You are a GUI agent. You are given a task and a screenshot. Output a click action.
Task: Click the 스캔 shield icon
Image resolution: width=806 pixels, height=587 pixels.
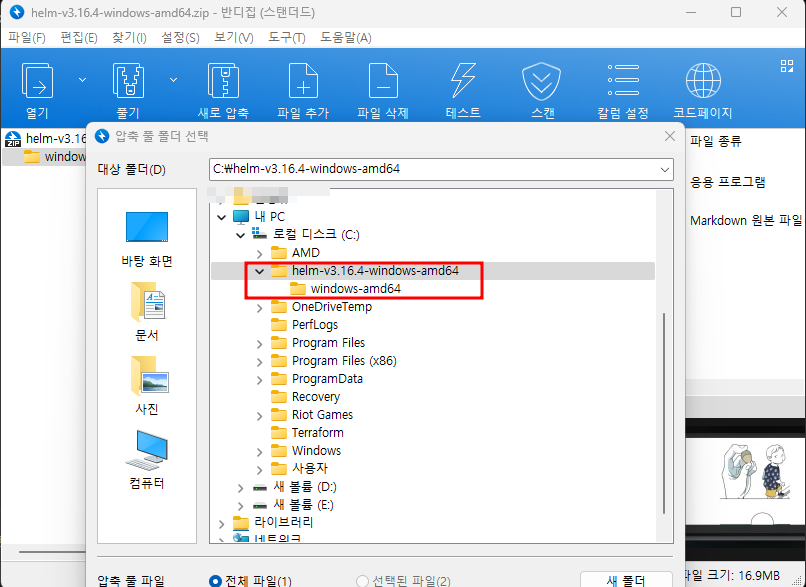541,81
